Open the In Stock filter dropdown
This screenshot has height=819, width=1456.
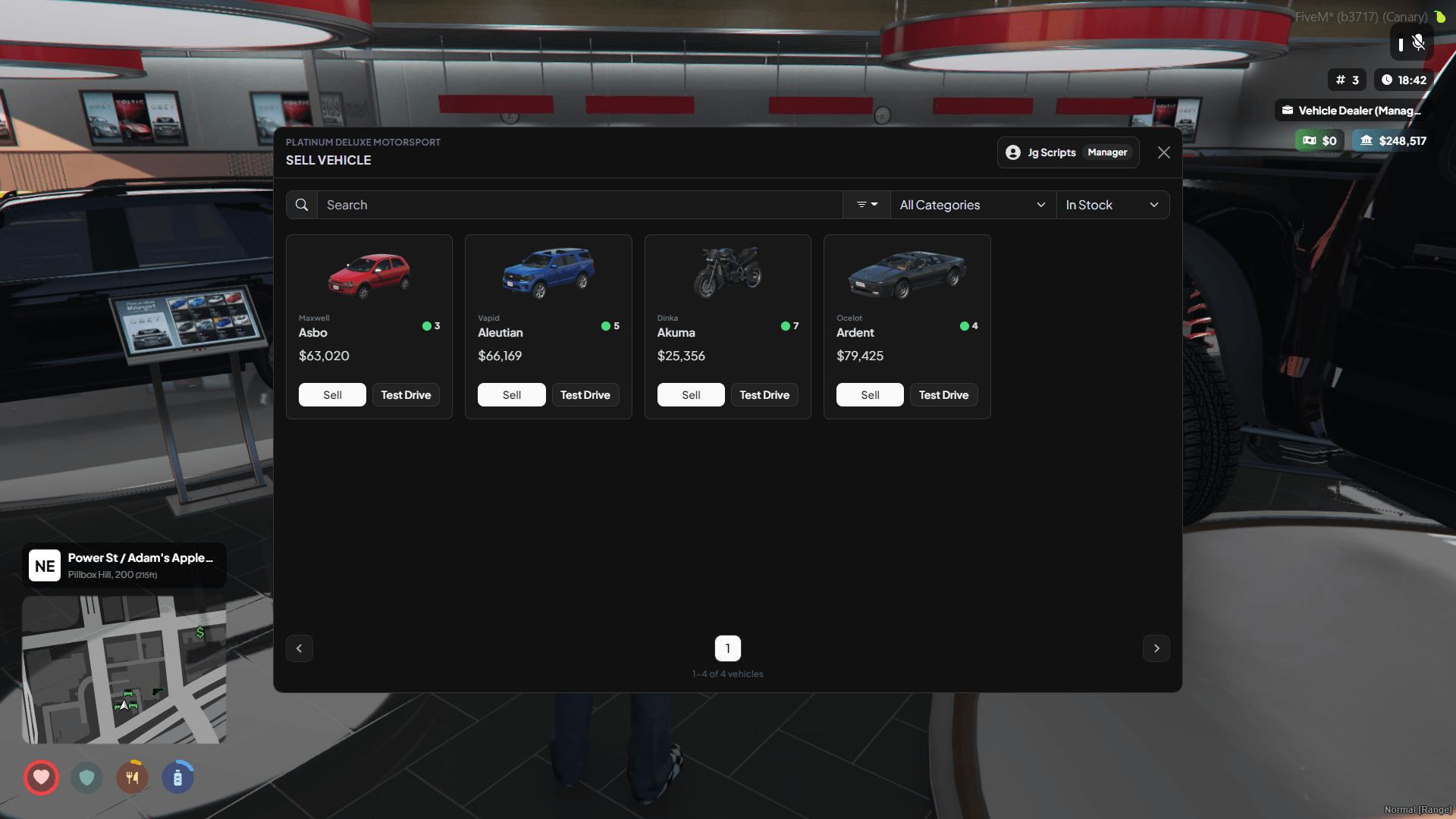click(1112, 205)
